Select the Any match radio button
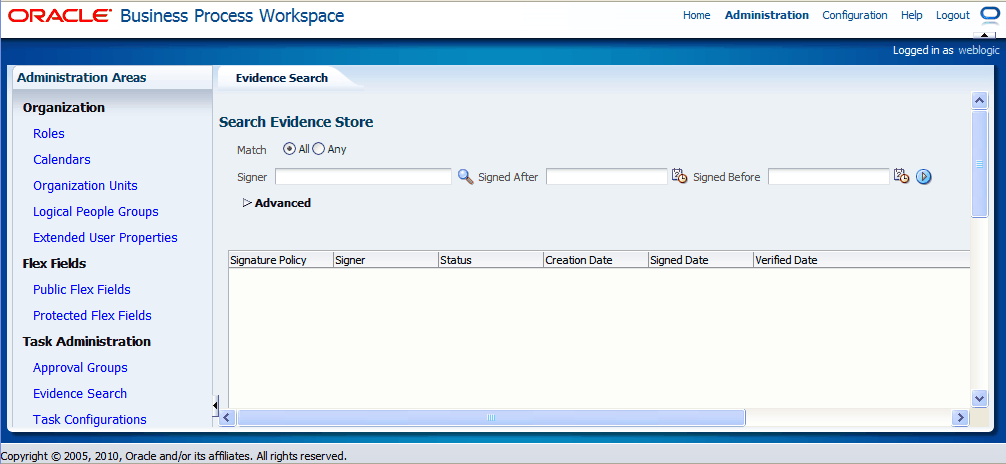Image resolution: width=1006 pixels, height=464 pixels. (x=318, y=149)
